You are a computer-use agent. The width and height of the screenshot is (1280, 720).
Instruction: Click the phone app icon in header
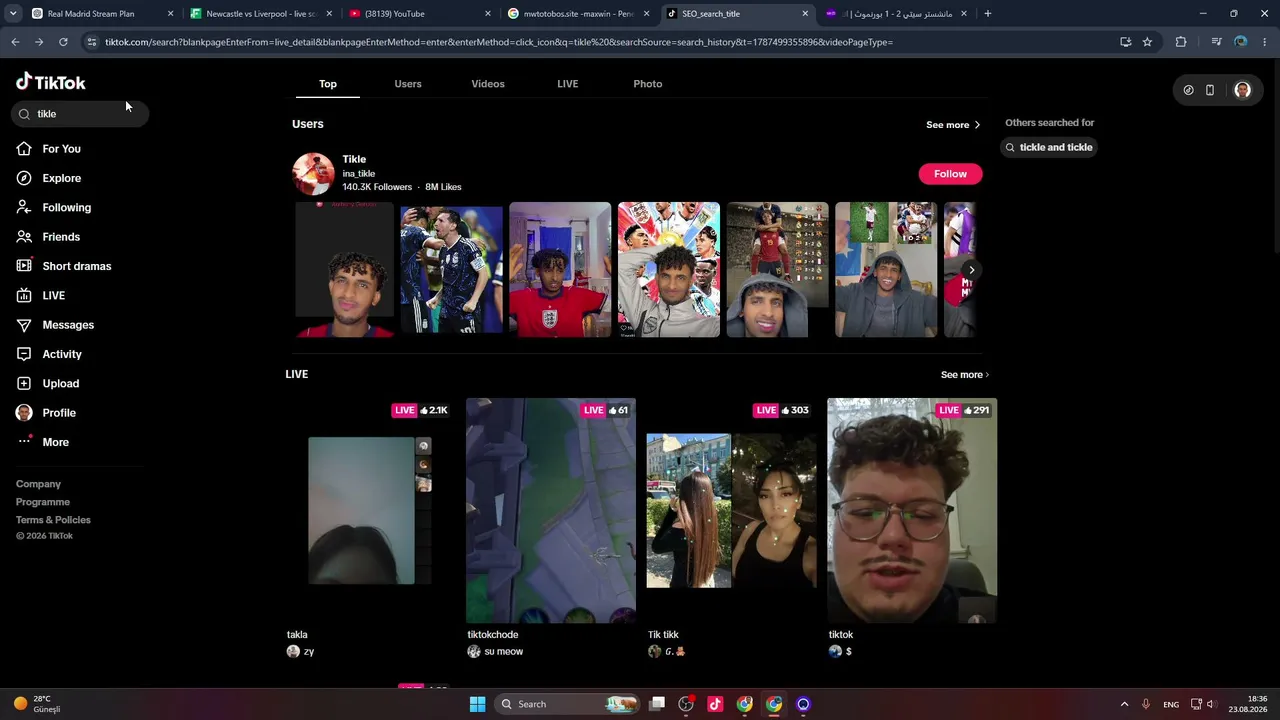(1210, 90)
